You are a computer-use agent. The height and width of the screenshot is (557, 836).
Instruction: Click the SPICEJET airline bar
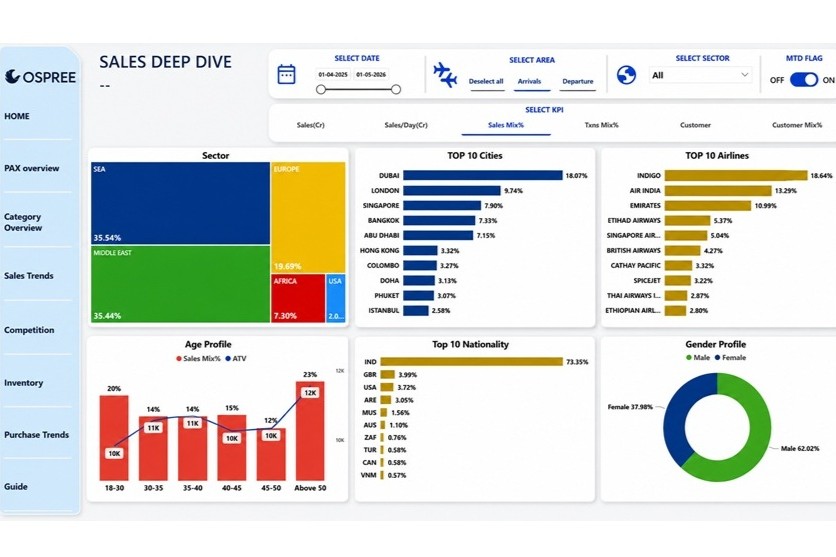click(677, 280)
